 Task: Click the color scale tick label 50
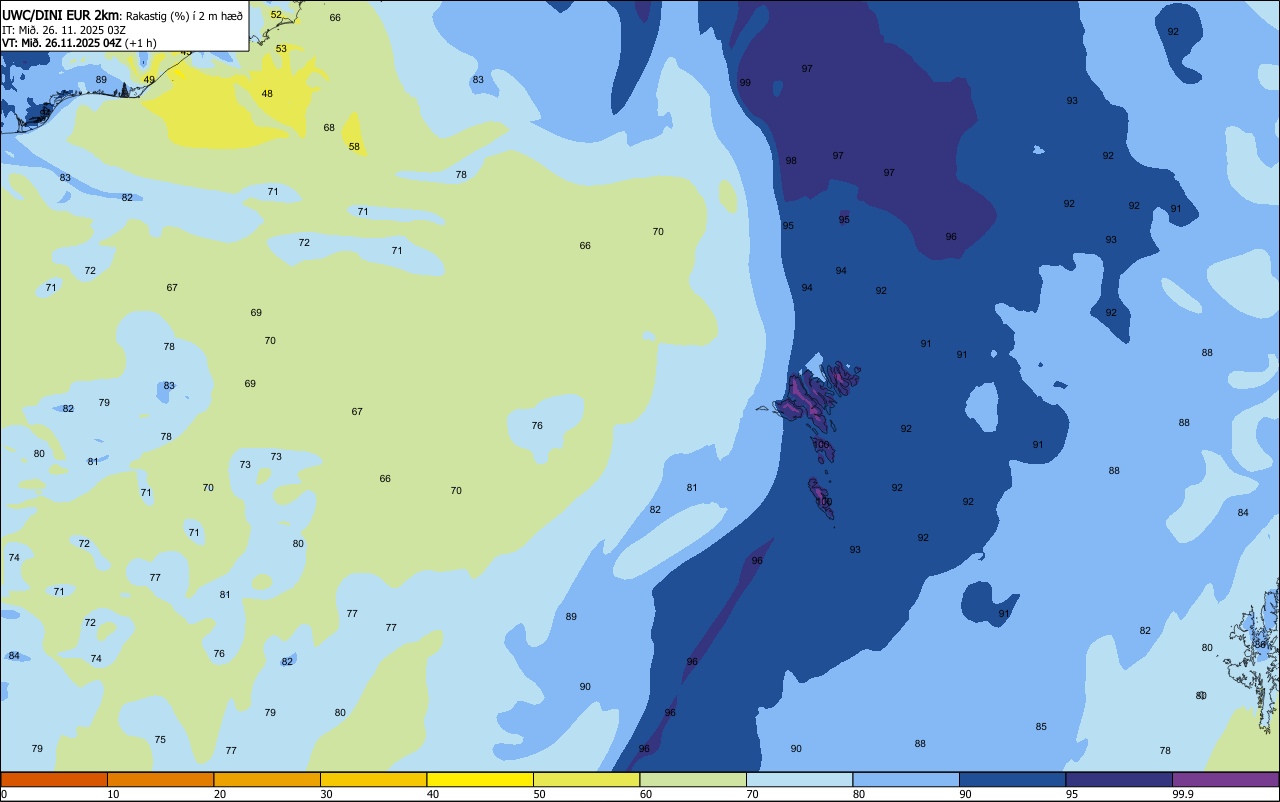click(539, 794)
